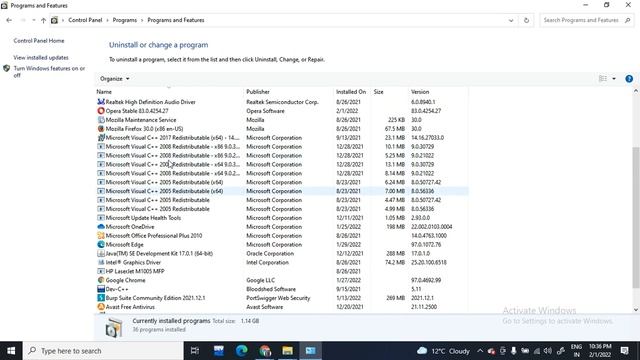Image resolution: width=640 pixels, height=360 pixels.
Task: Click the Dev-C++ program icon
Action: [101, 289]
